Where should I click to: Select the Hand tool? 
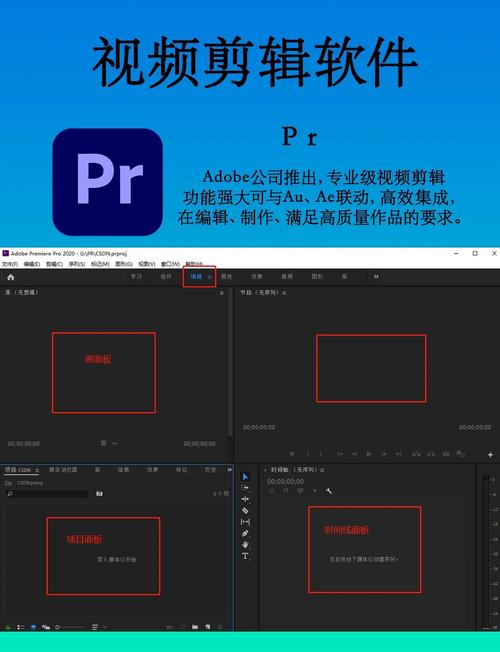[x=245, y=544]
